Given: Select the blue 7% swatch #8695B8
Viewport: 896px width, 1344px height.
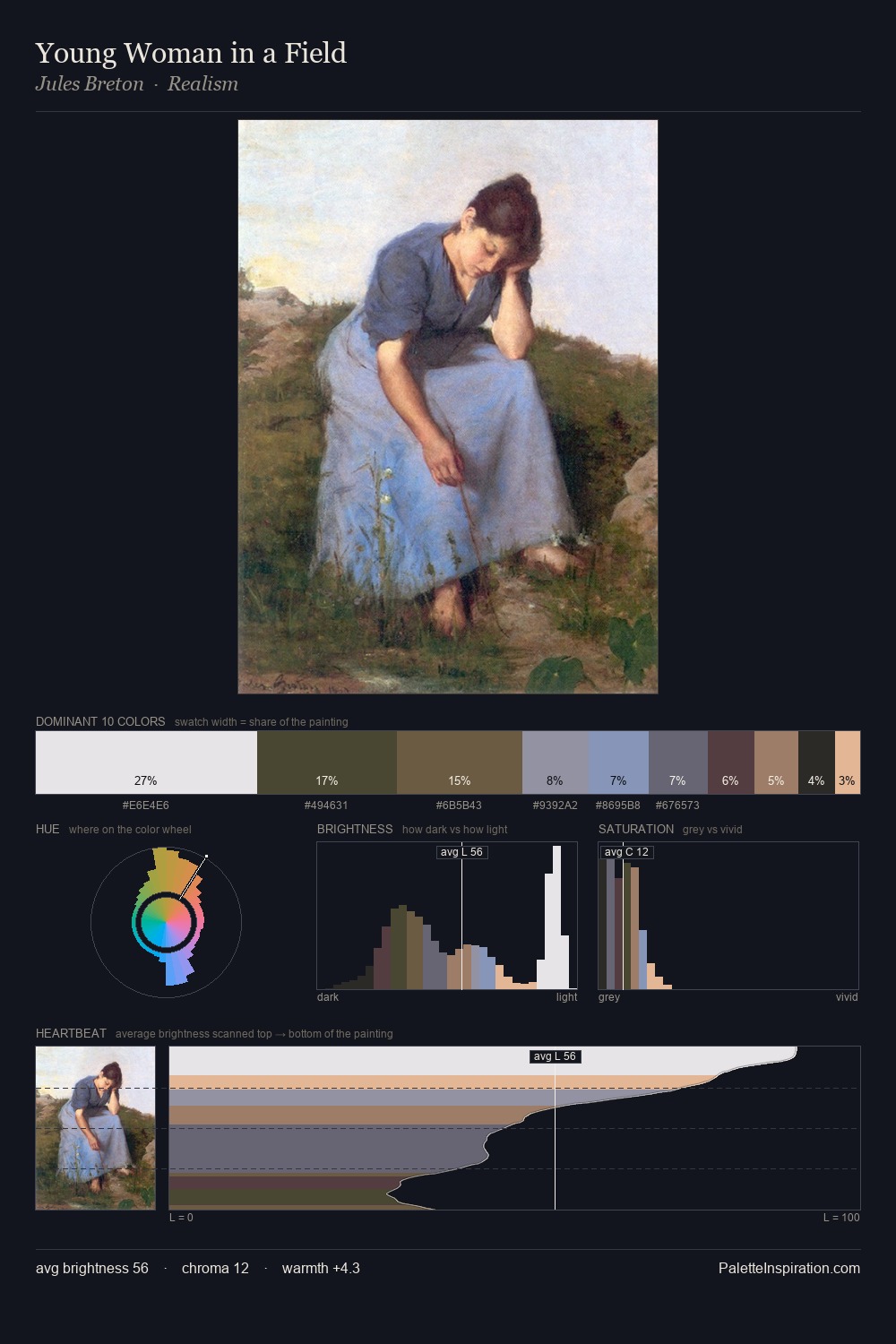Looking at the screenshot, I should point(618,762).
